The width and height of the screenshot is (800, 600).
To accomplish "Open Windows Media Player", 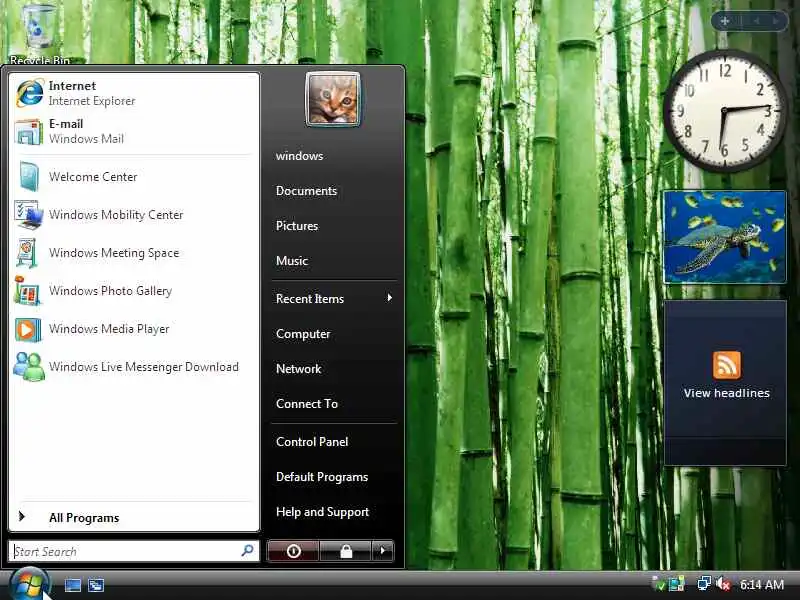I will tap(134, 329).
